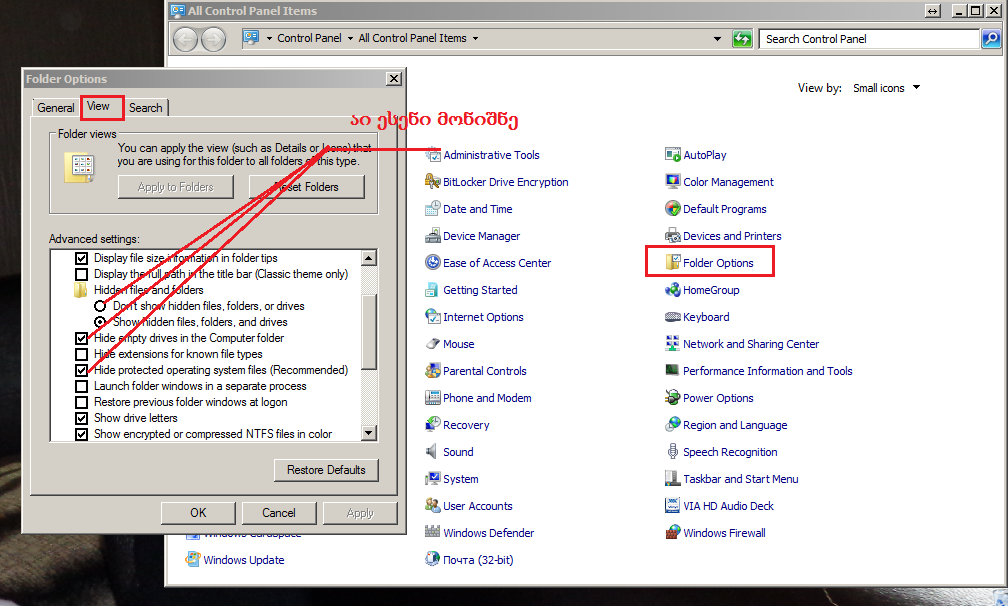The width and height of the screenshot is (1008, 606).
Task: Click the Phone and Modem icon
Action: 433,398
